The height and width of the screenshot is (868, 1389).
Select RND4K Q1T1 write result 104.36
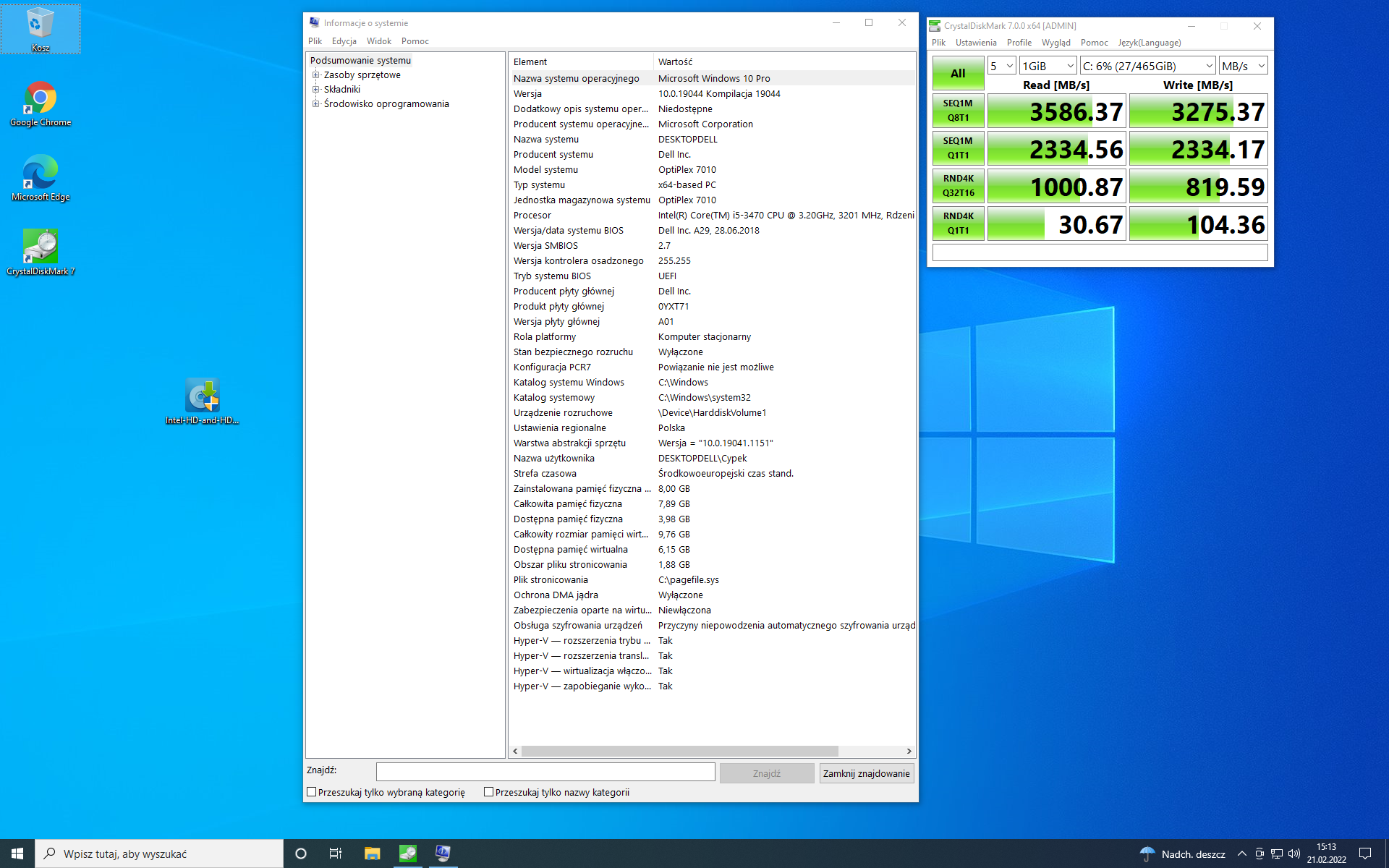tap(1198, 224)
